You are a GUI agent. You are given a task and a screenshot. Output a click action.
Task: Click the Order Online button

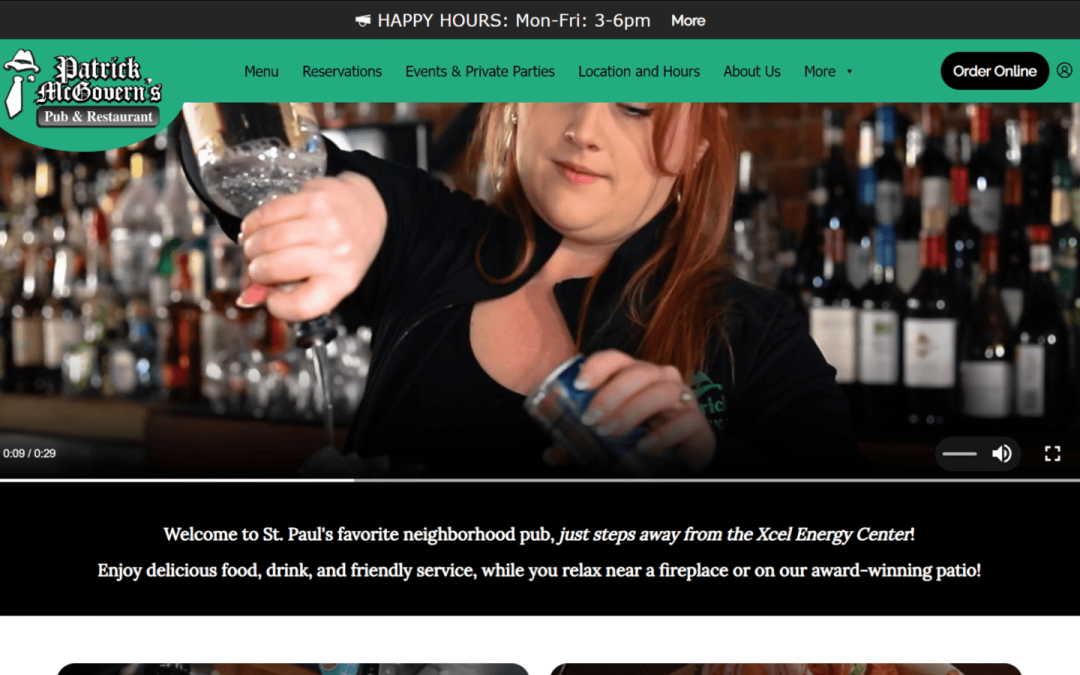tap(995, 71)
